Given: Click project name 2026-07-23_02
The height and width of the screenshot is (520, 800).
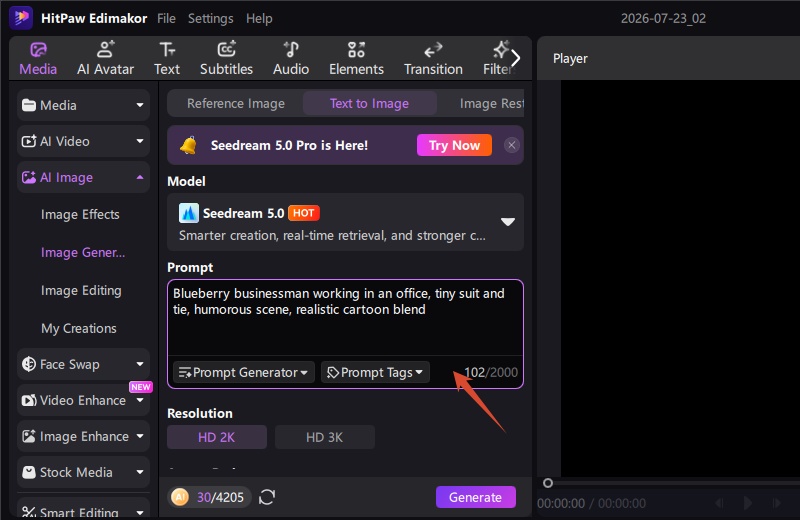Looking at the screenshot, I should click(663, 18).
